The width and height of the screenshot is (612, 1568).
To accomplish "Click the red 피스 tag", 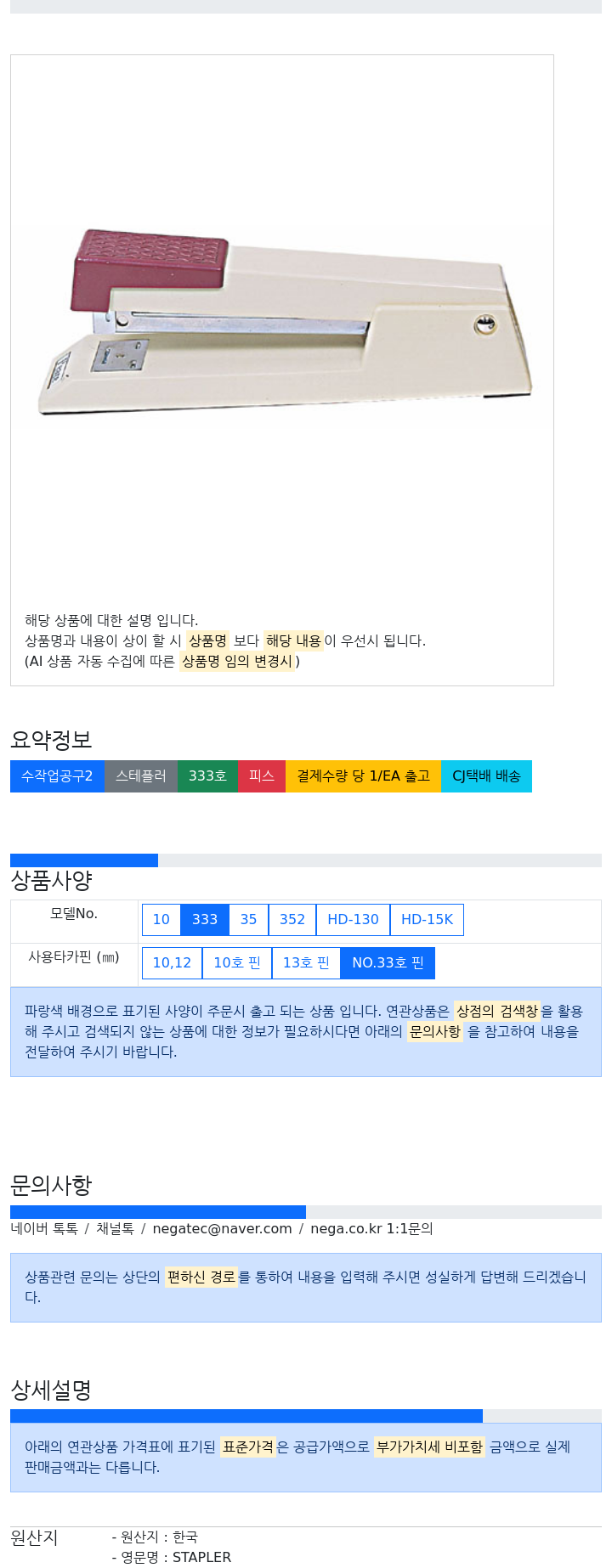I will 262,776.
